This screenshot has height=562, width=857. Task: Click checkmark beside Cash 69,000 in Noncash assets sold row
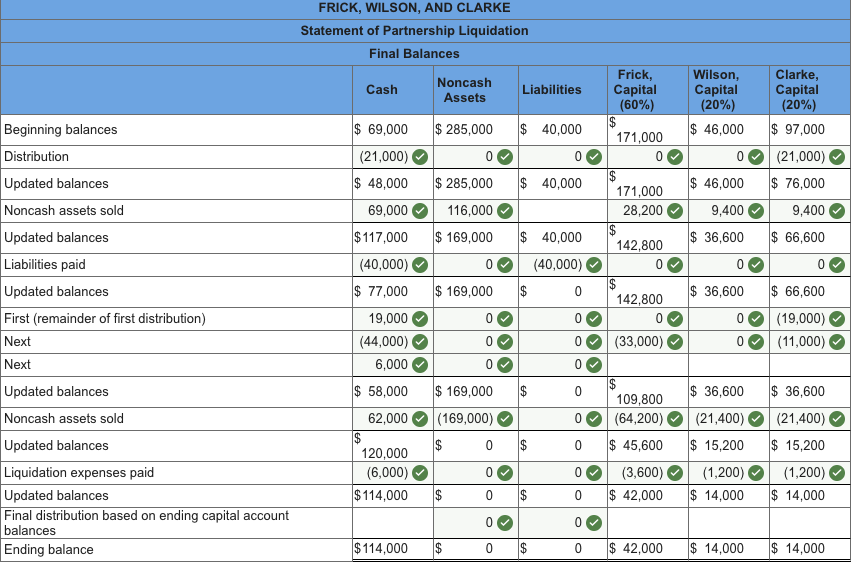[420, 210]
